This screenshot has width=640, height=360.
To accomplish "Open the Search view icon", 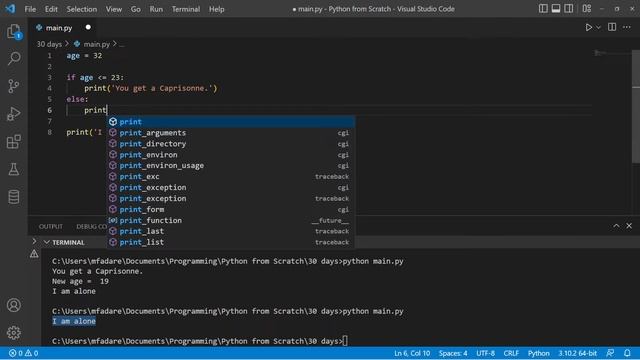I will (x=13, y=58).
